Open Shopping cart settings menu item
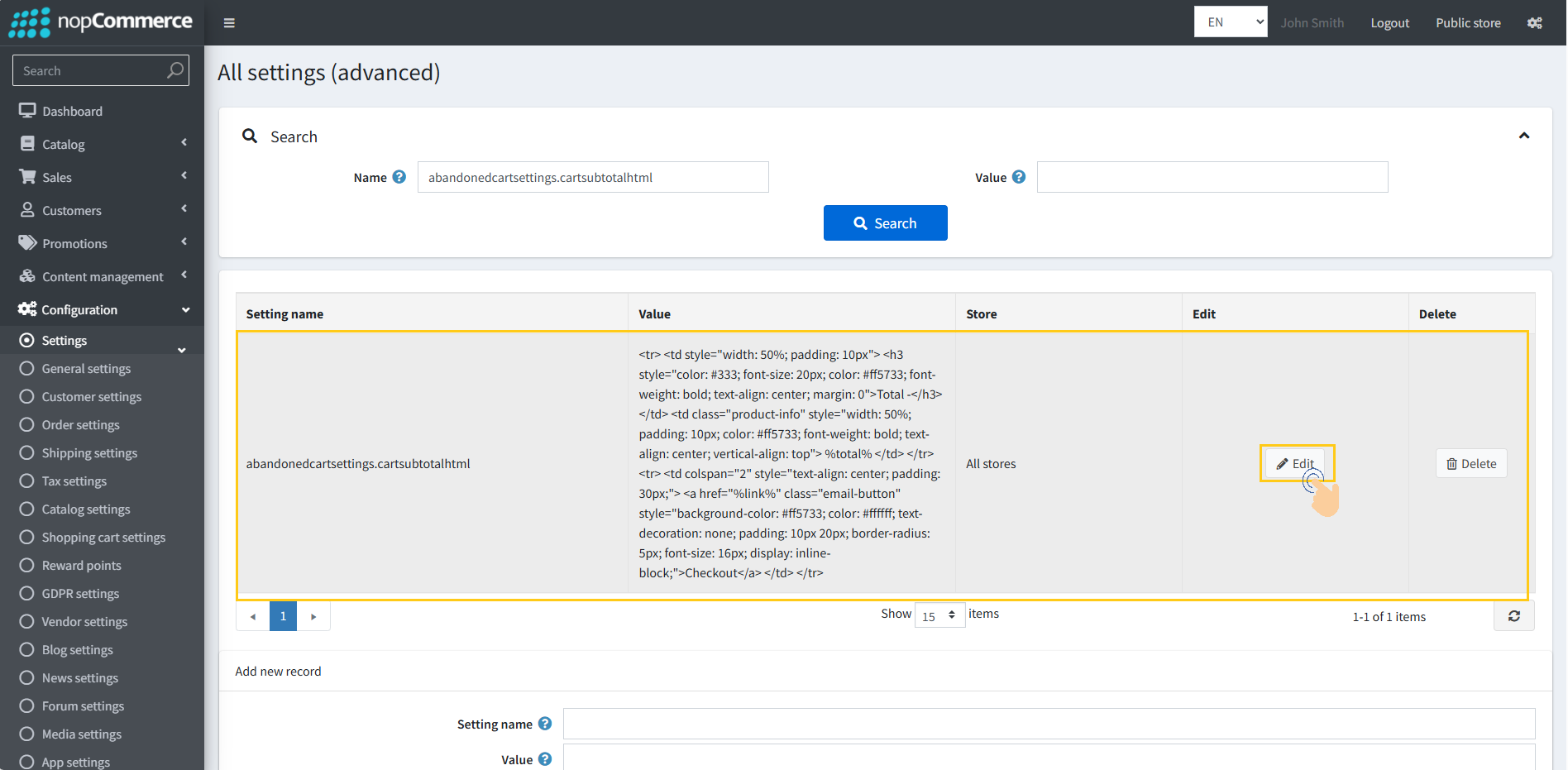Viewport: 1568px width, 770px height. [x=103, y=538]
